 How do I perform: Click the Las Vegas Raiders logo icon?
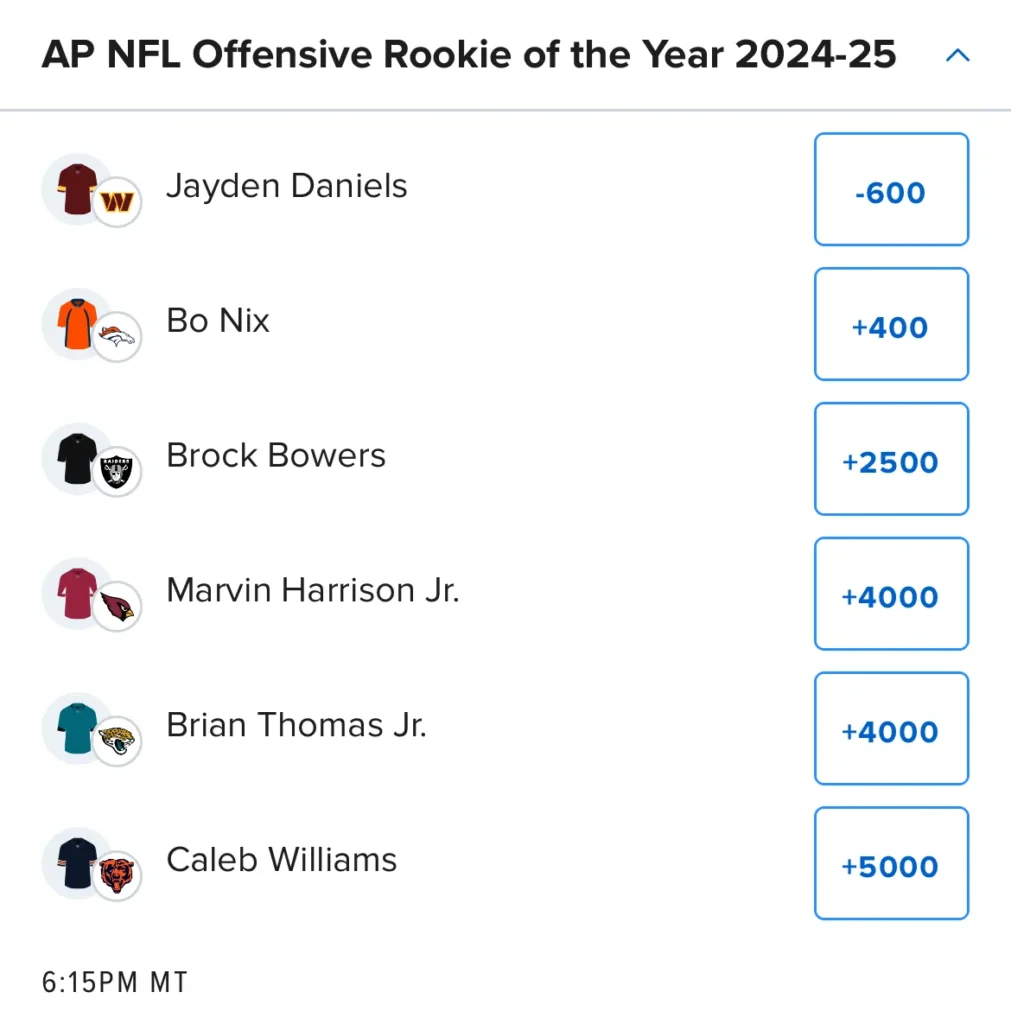(x=117, y=472)
